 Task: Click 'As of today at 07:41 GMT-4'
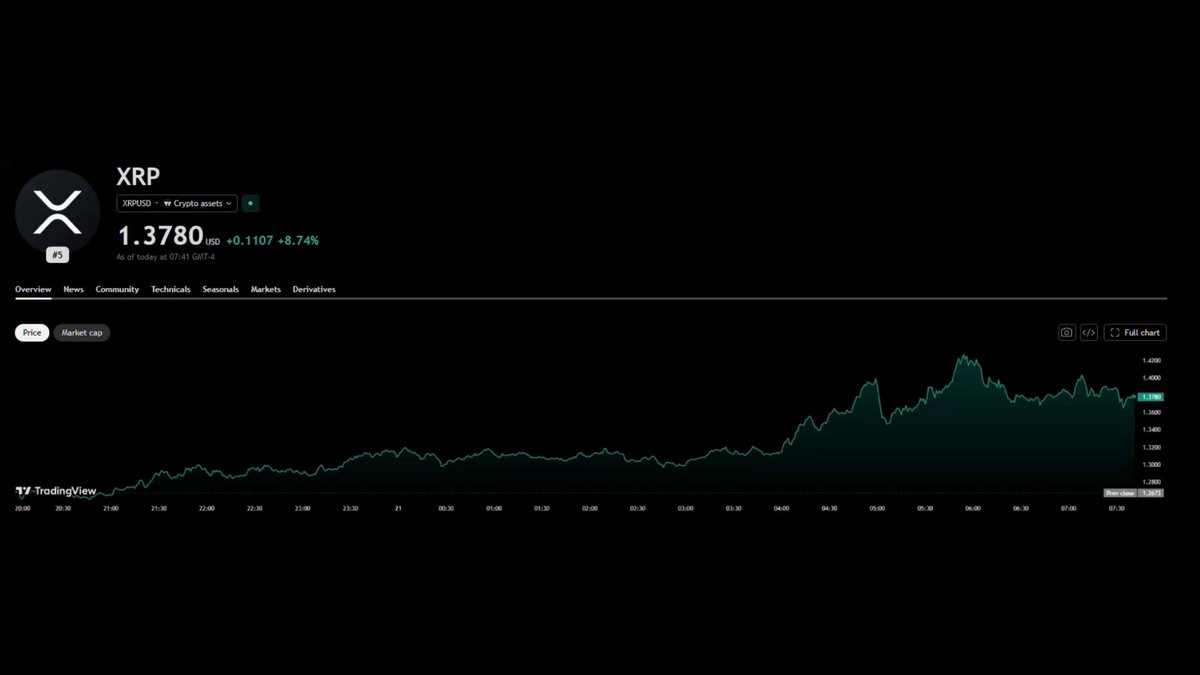tap(166, 257)
